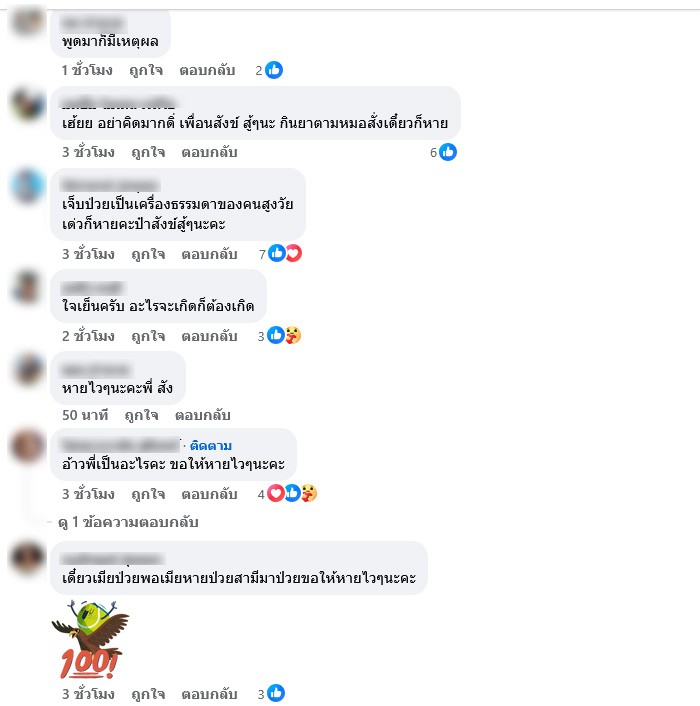
Task: Click the heart reaction beside count 7
Action: point(294,253)
